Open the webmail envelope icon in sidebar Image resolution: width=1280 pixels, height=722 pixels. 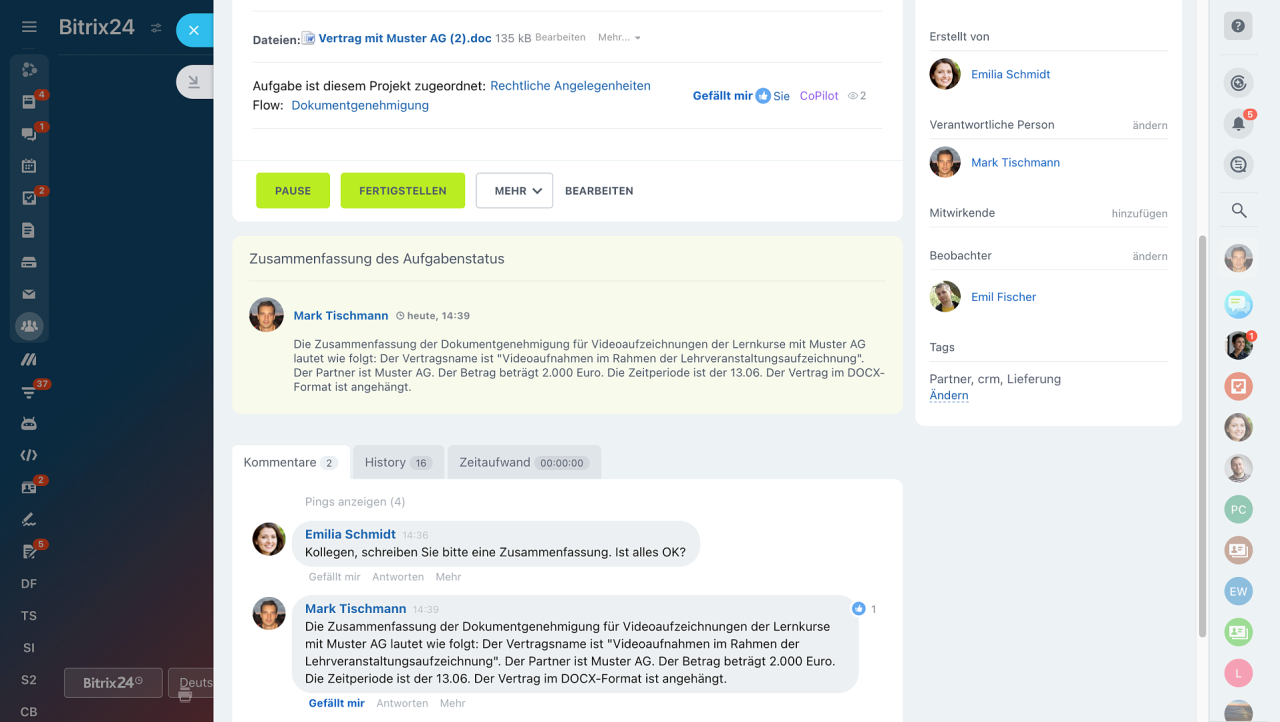(x=29, y=294)
